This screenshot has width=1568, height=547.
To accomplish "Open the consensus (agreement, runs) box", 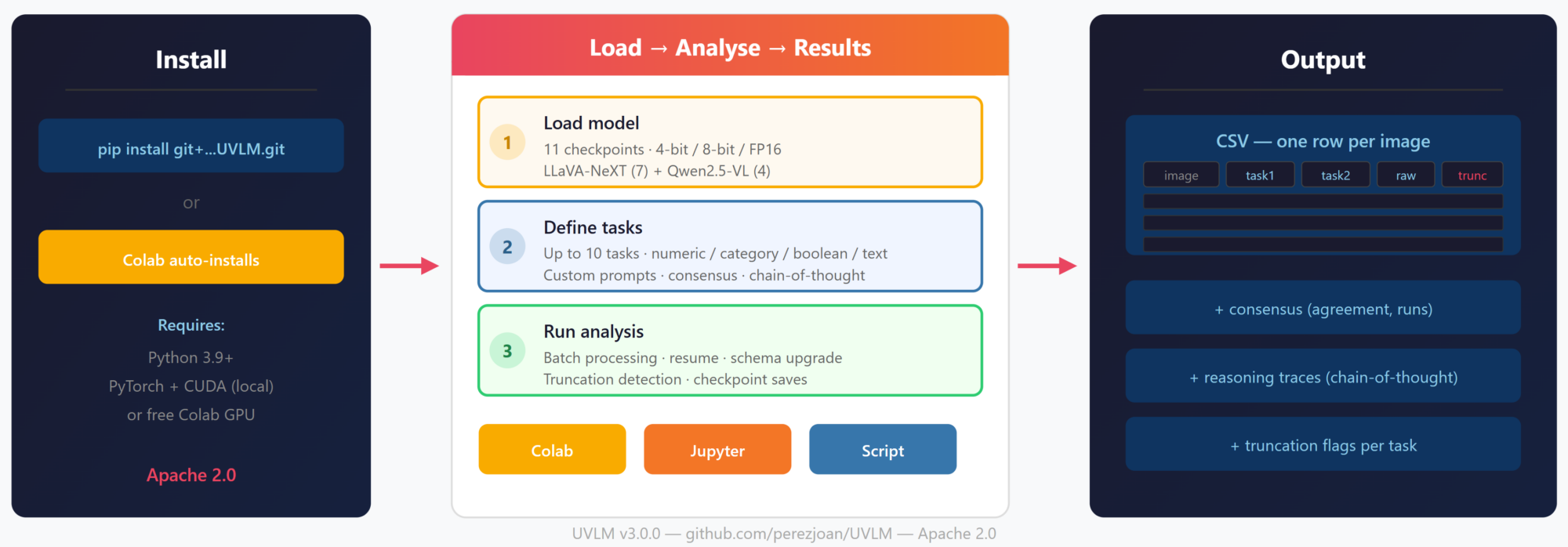I will coord(1323,308).
